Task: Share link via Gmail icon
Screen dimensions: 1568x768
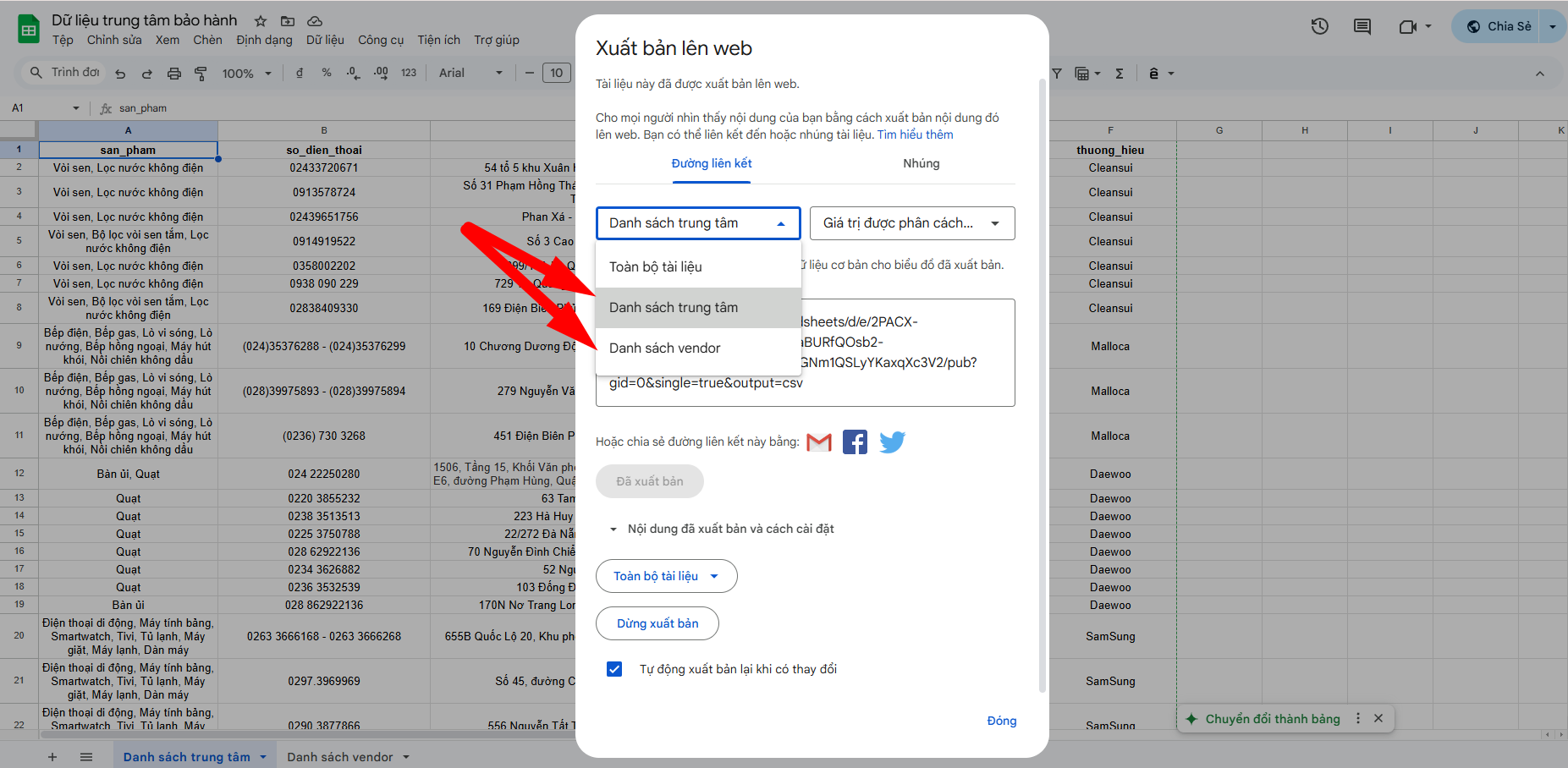Action: (x=819, y=442)
